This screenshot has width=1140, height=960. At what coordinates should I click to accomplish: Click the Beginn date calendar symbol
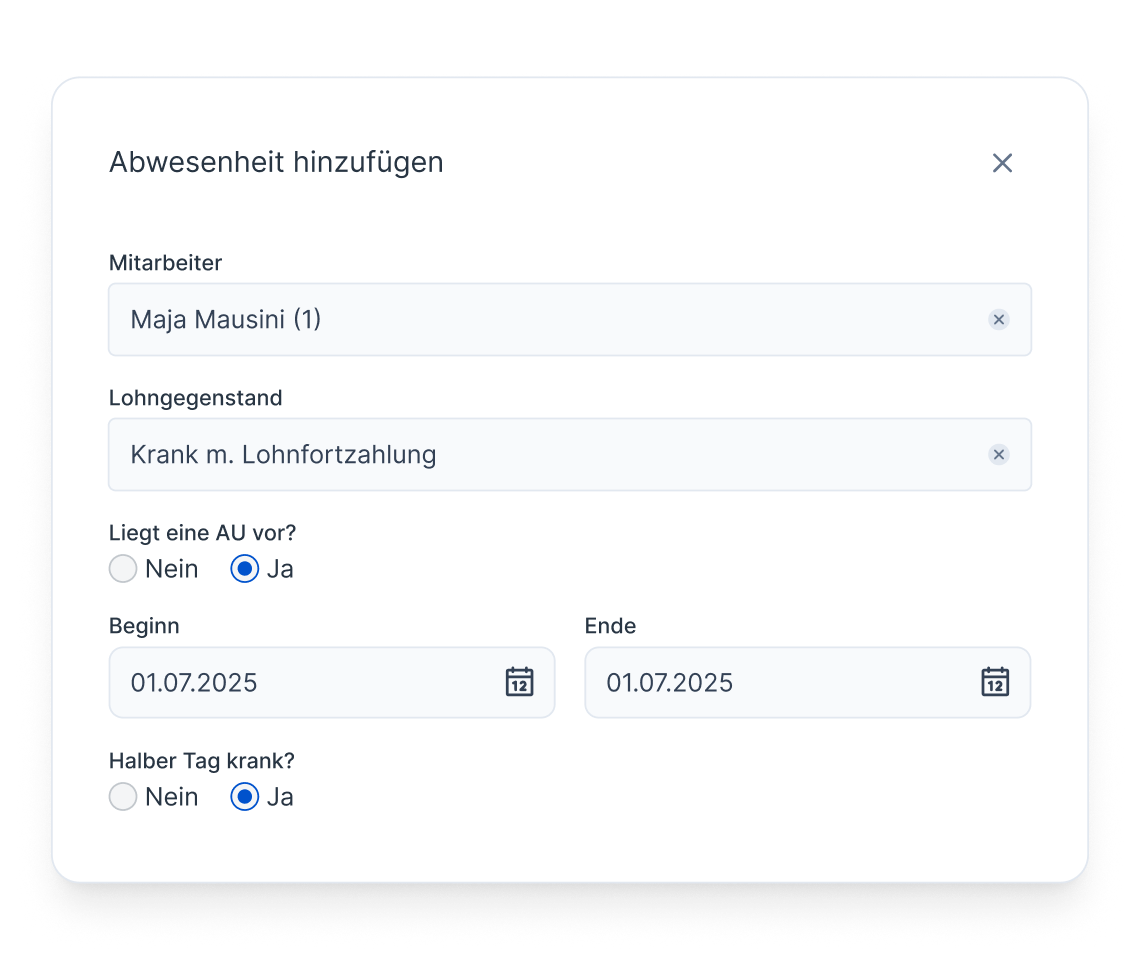519,683
